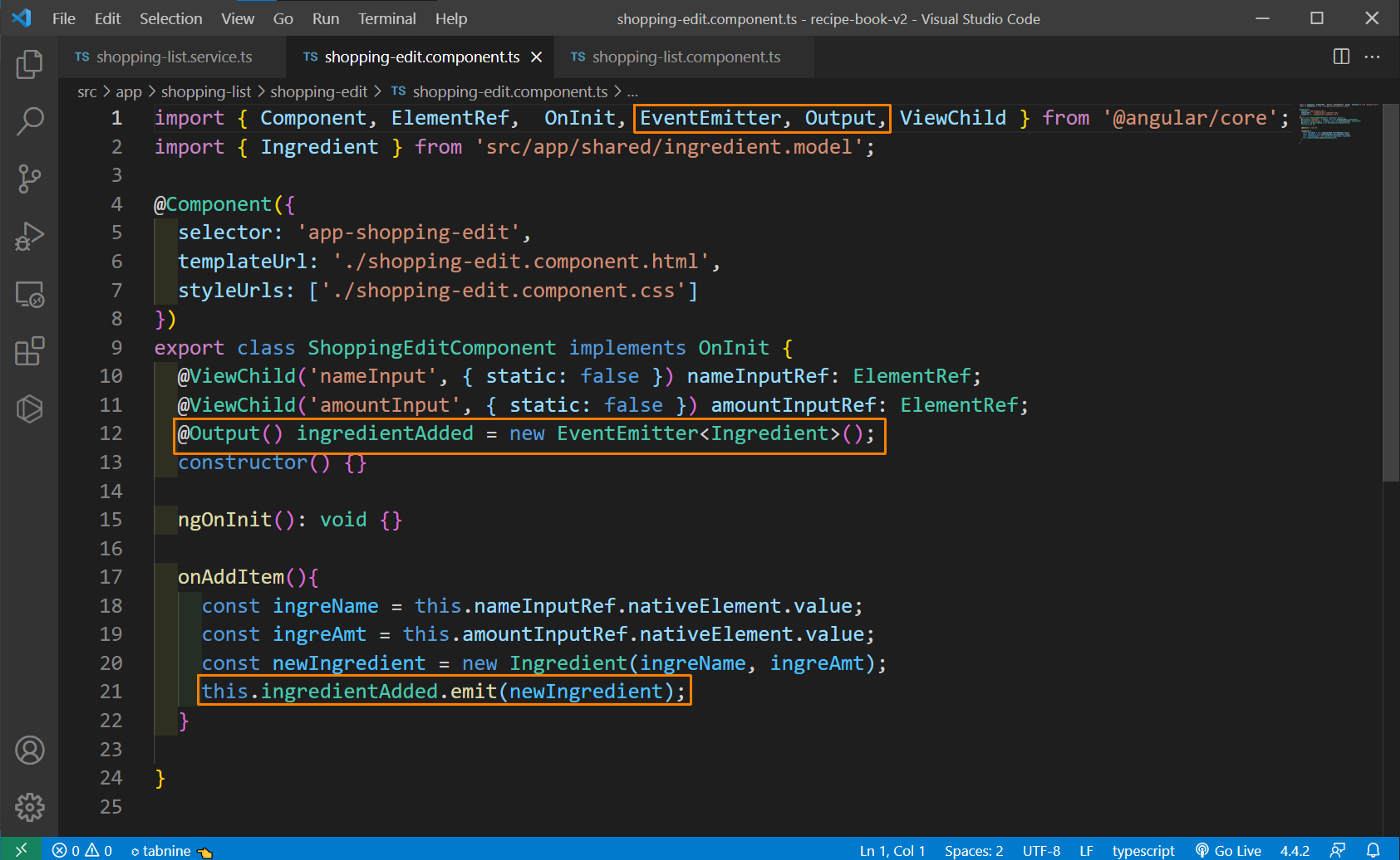Go to line via Ln 1, Col 1
Screen dimensions: 1400x860
point(892,850)
